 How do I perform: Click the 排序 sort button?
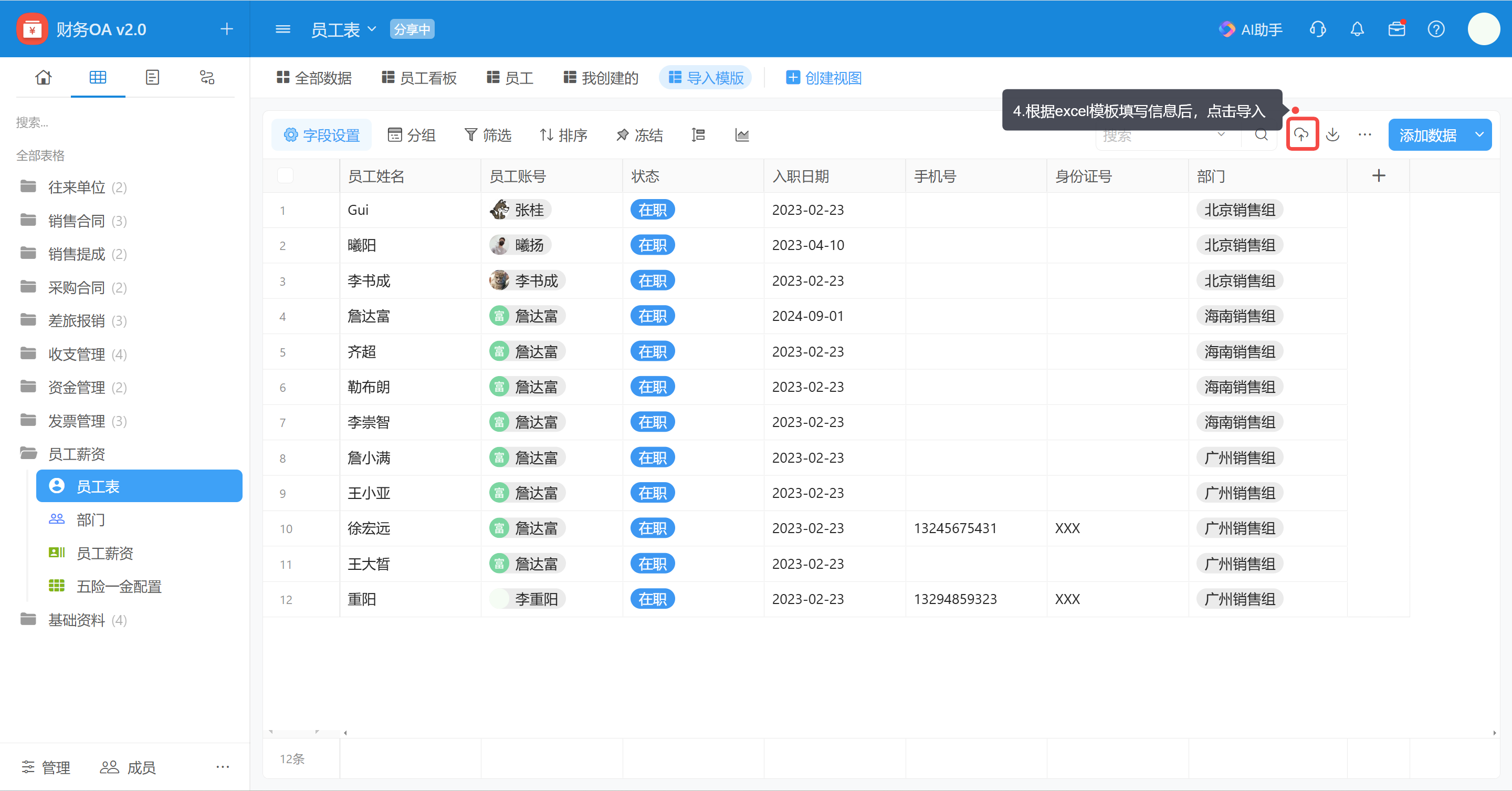pos(563,135)
